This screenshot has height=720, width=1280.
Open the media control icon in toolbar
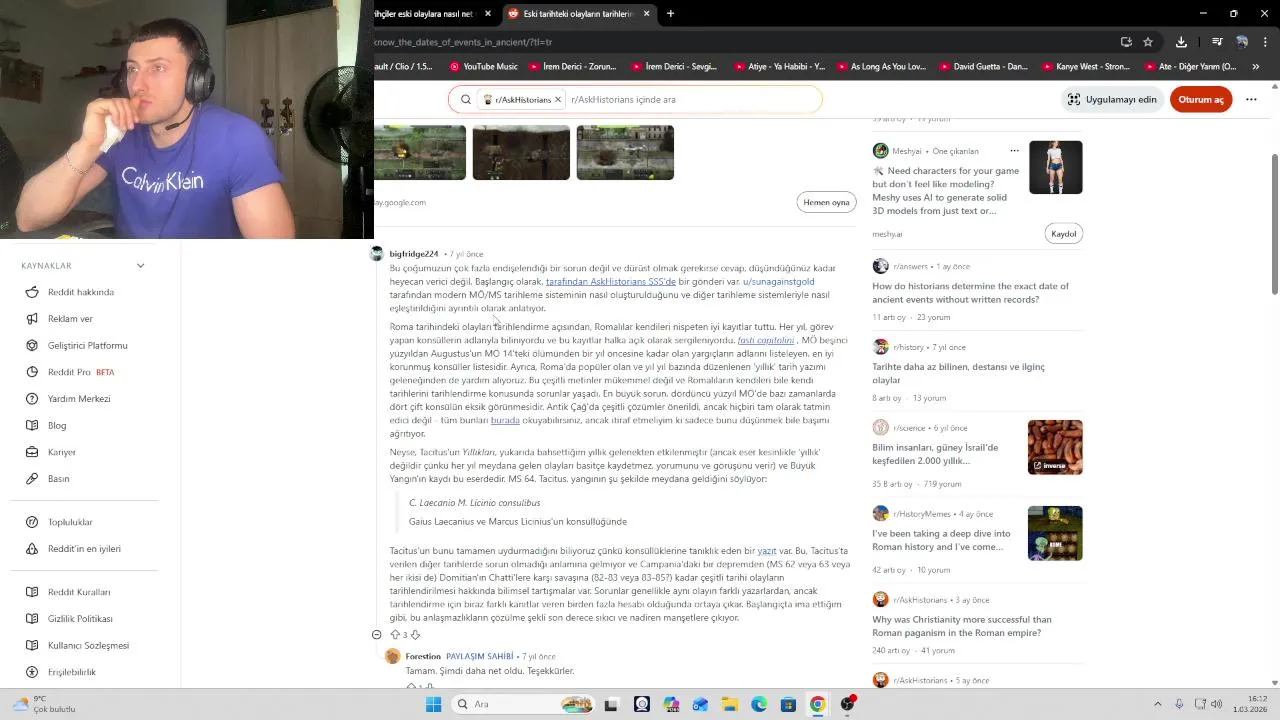coord(1217,42)
